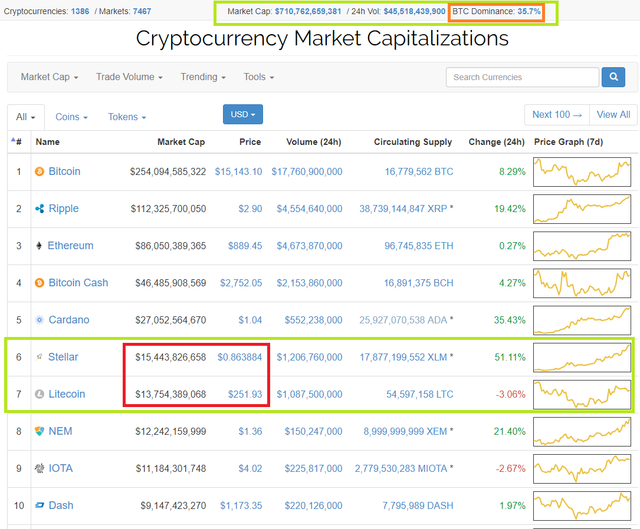This screenshot has width=640, height=529.
Task: Click the Bitcoin Cash logo icon
Action: [39, 283]
